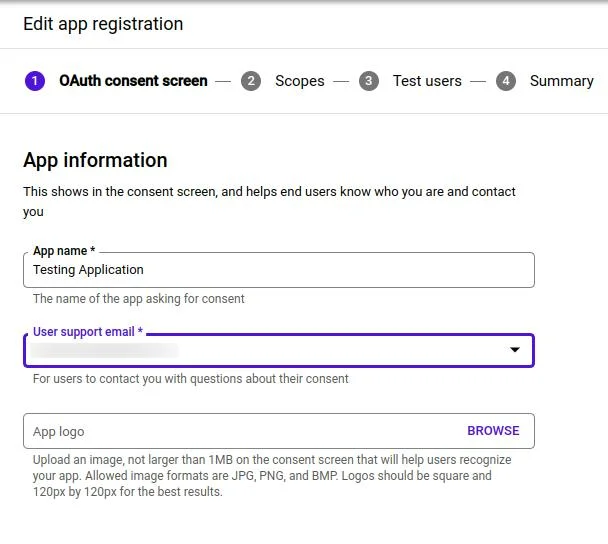Click the 'This shows in the consent screen' description
The height and width of the screenshot is (544, 608).
(269, 202)
